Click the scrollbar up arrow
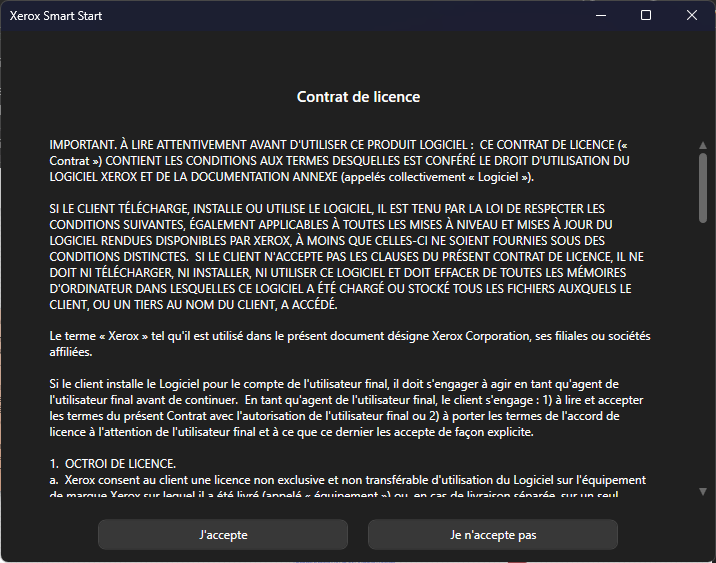This screenshot has width=716, height=563. (703, 145)
